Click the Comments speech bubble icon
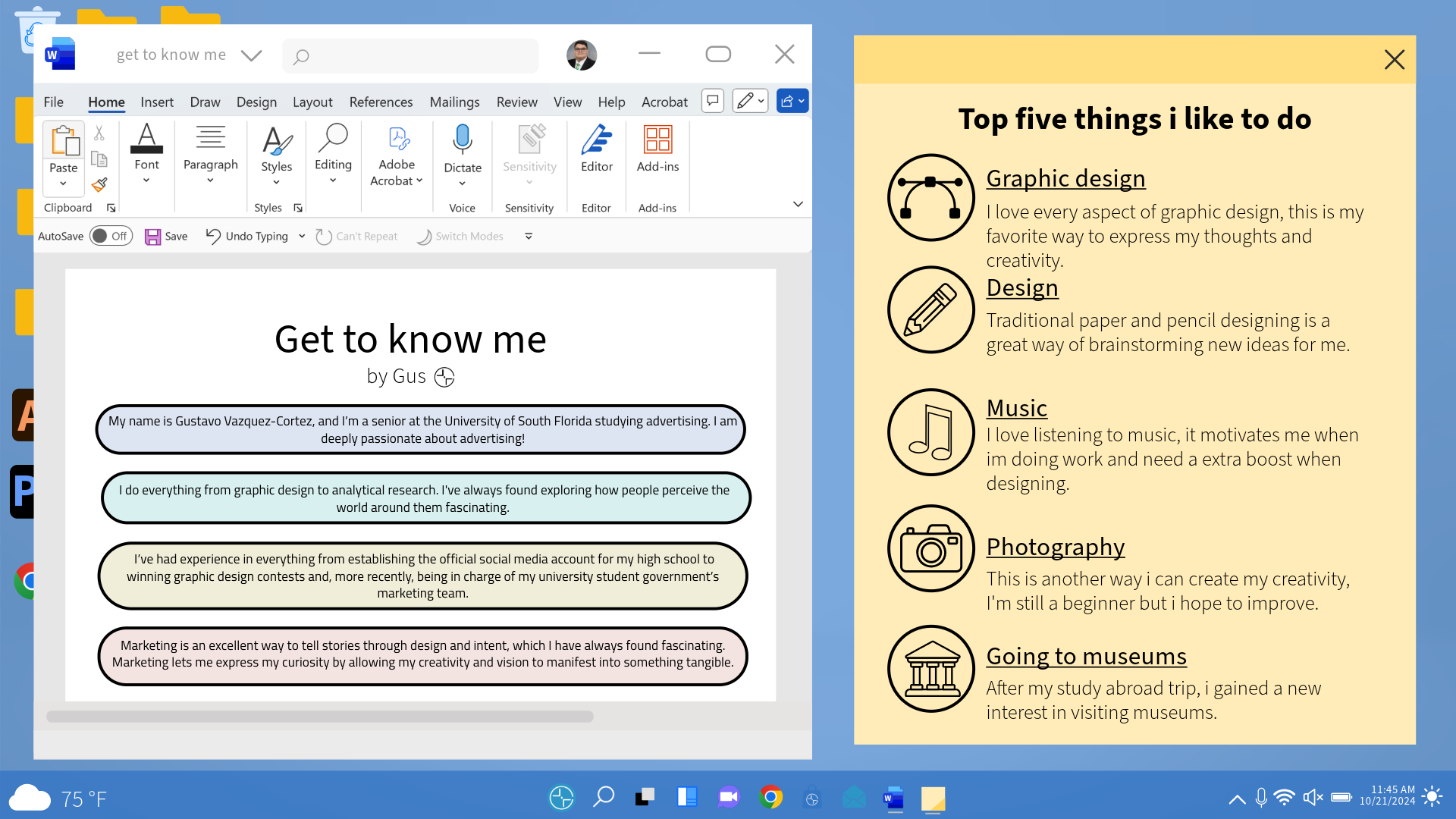 tap(712, 101)
